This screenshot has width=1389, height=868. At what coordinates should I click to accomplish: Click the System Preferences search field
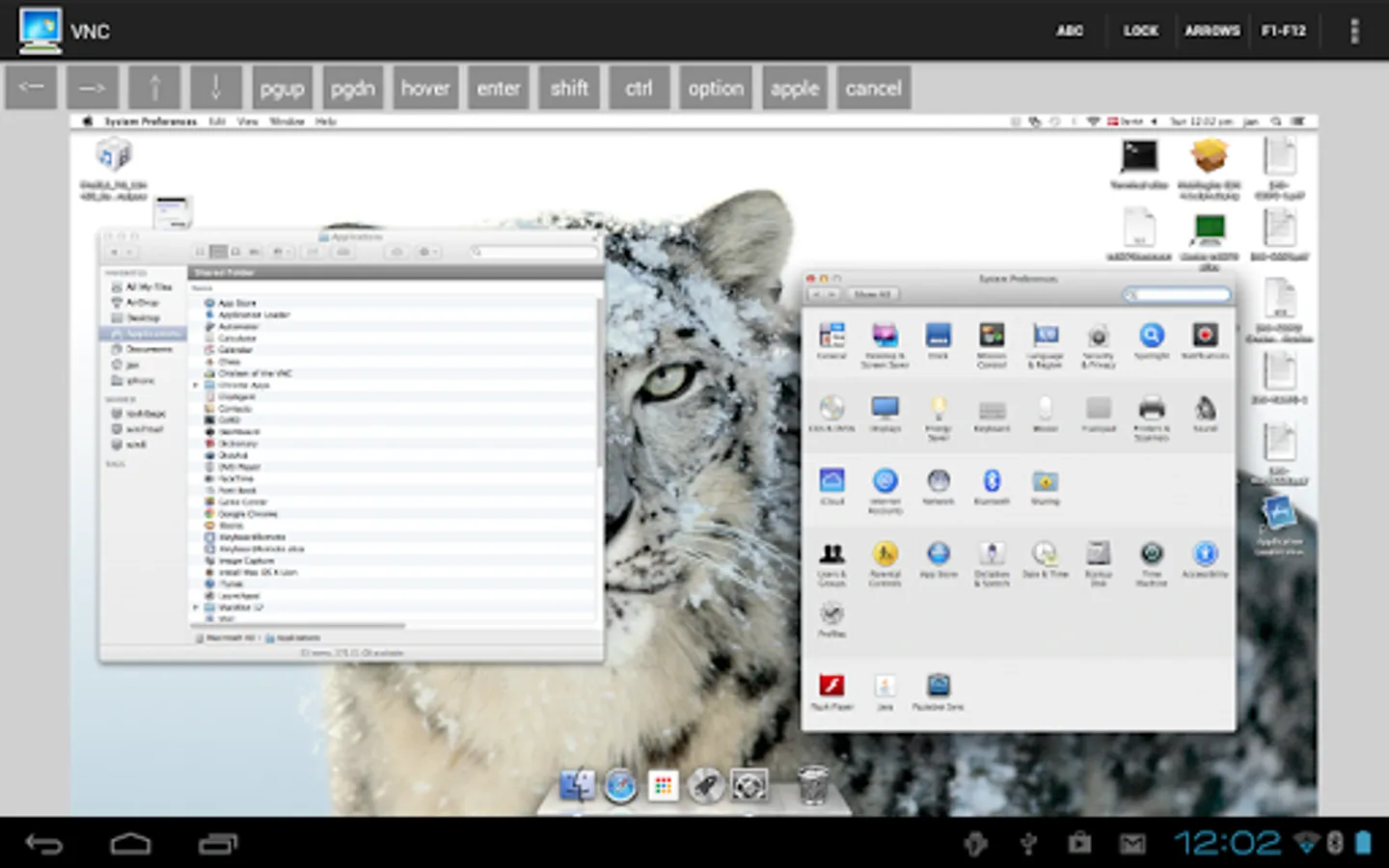[x=1178, y=294]
